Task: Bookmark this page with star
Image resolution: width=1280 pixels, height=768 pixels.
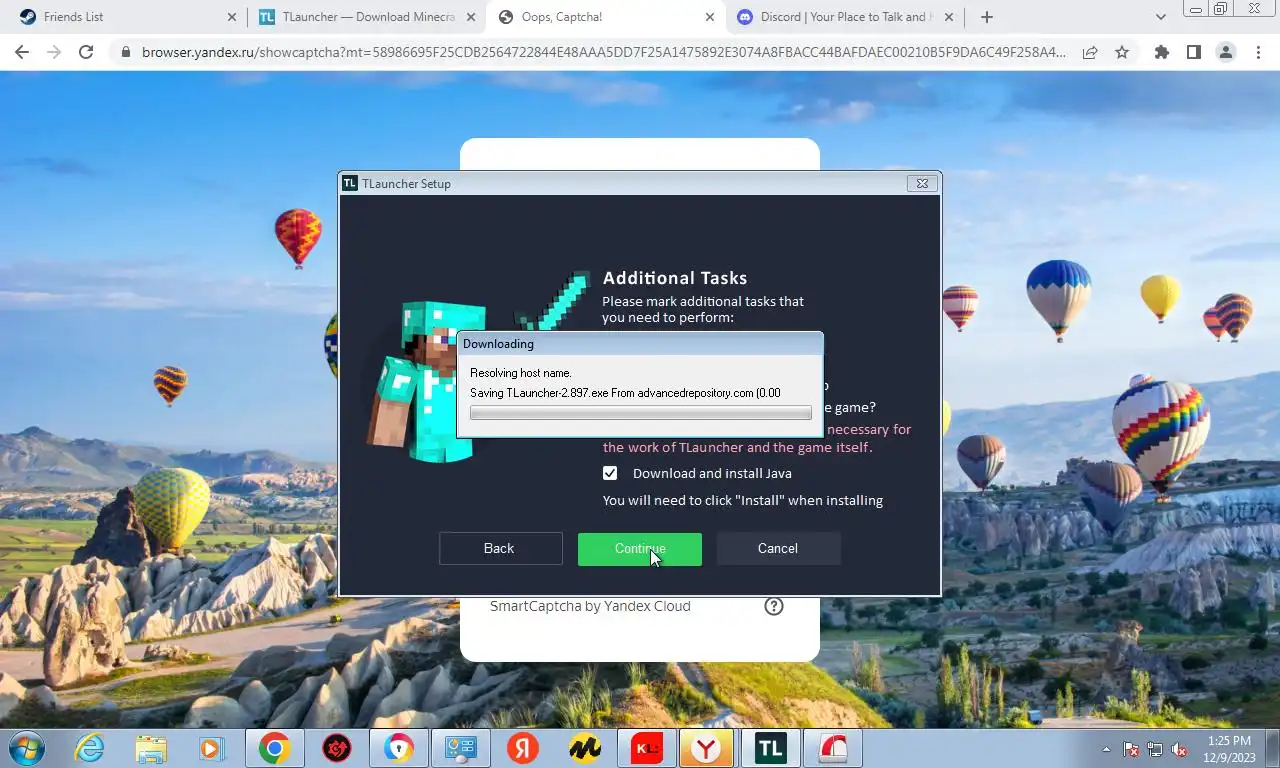Action: tap(1122, 52)
